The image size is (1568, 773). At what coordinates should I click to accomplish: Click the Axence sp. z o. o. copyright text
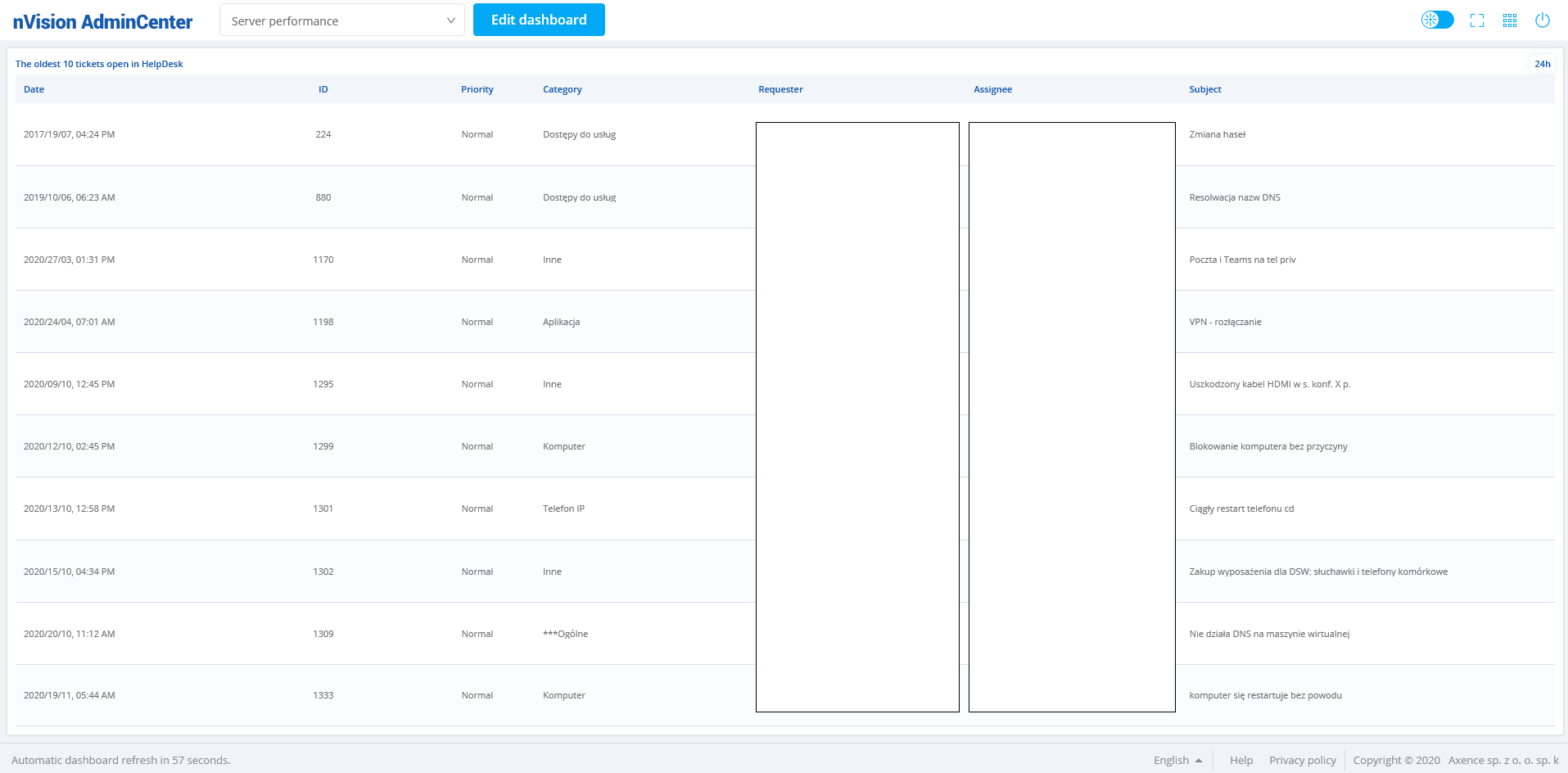coord(1502,760)
